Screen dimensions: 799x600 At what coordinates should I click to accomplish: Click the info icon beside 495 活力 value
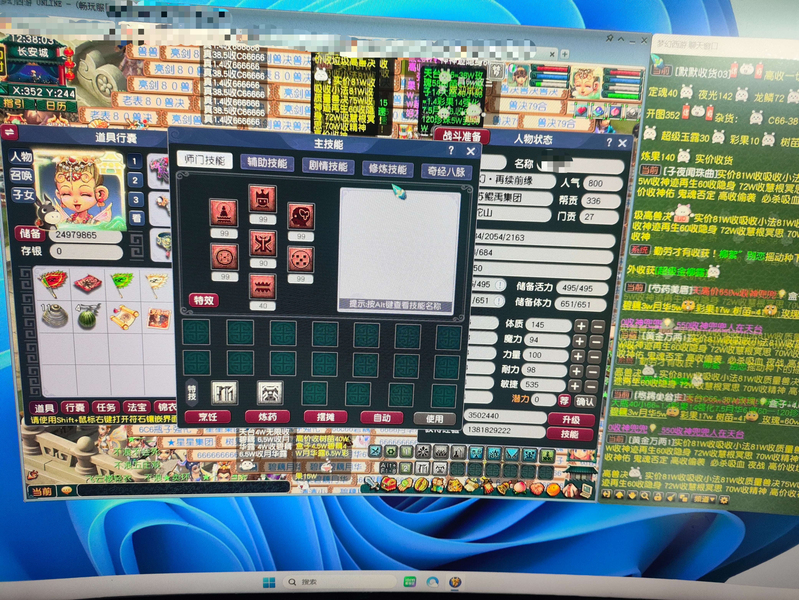coord(500,285)
